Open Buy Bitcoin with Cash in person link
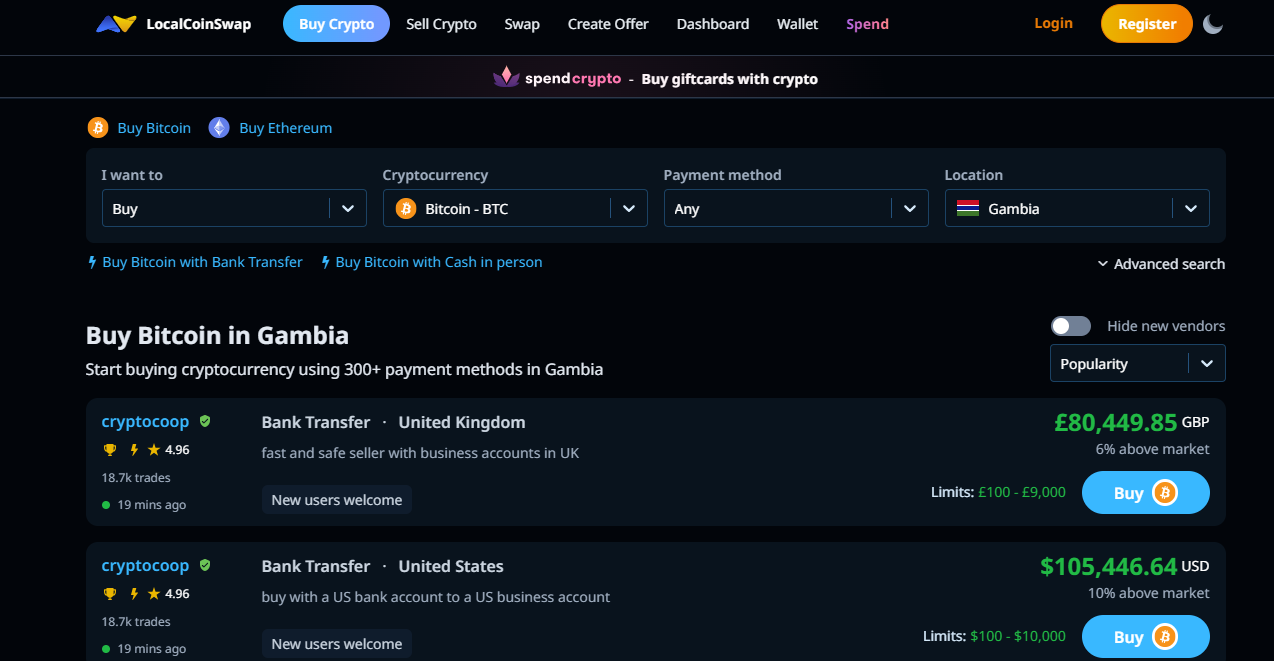 pos(439,262)
